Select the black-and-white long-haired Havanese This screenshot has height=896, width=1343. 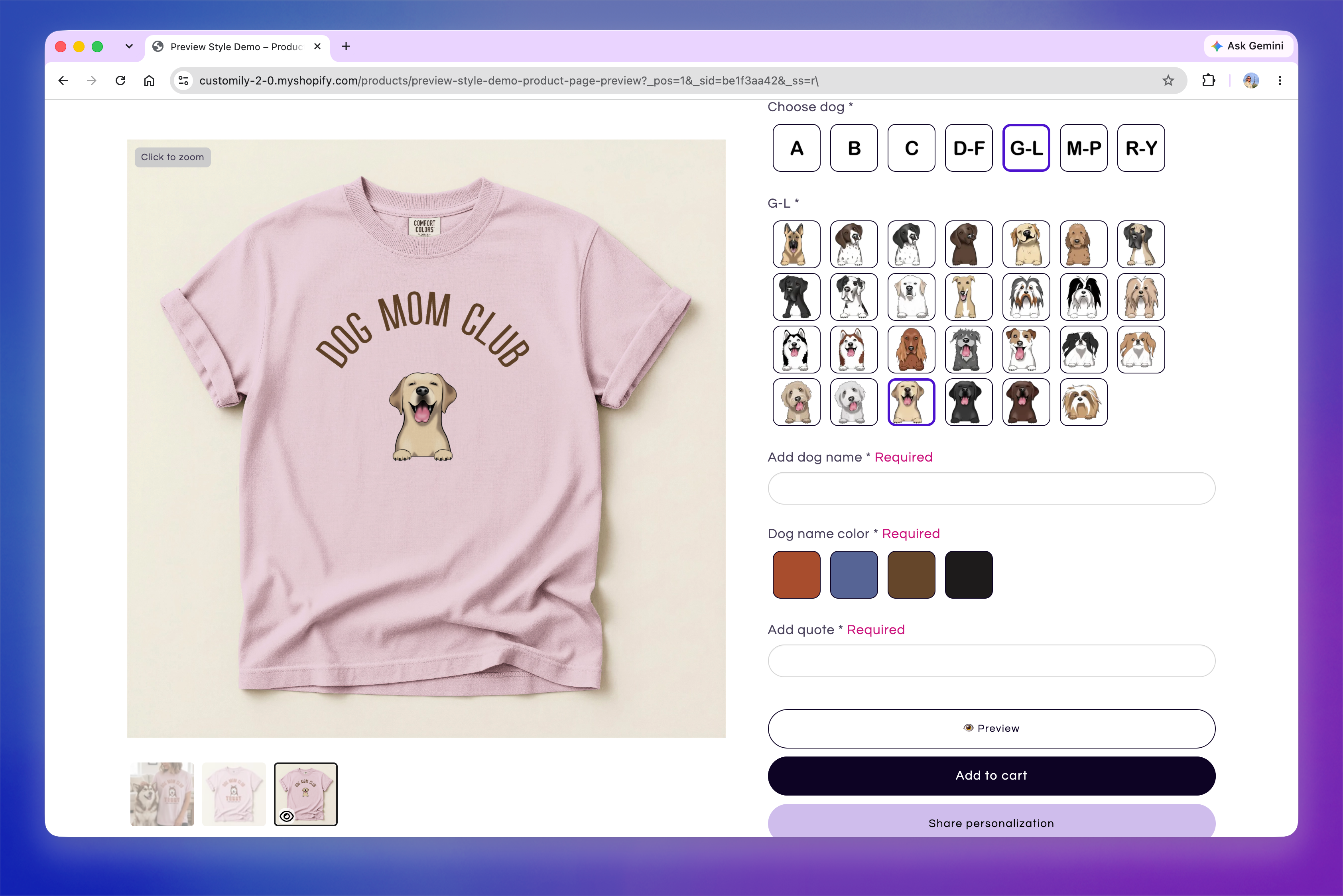[x=1083, y=297]
